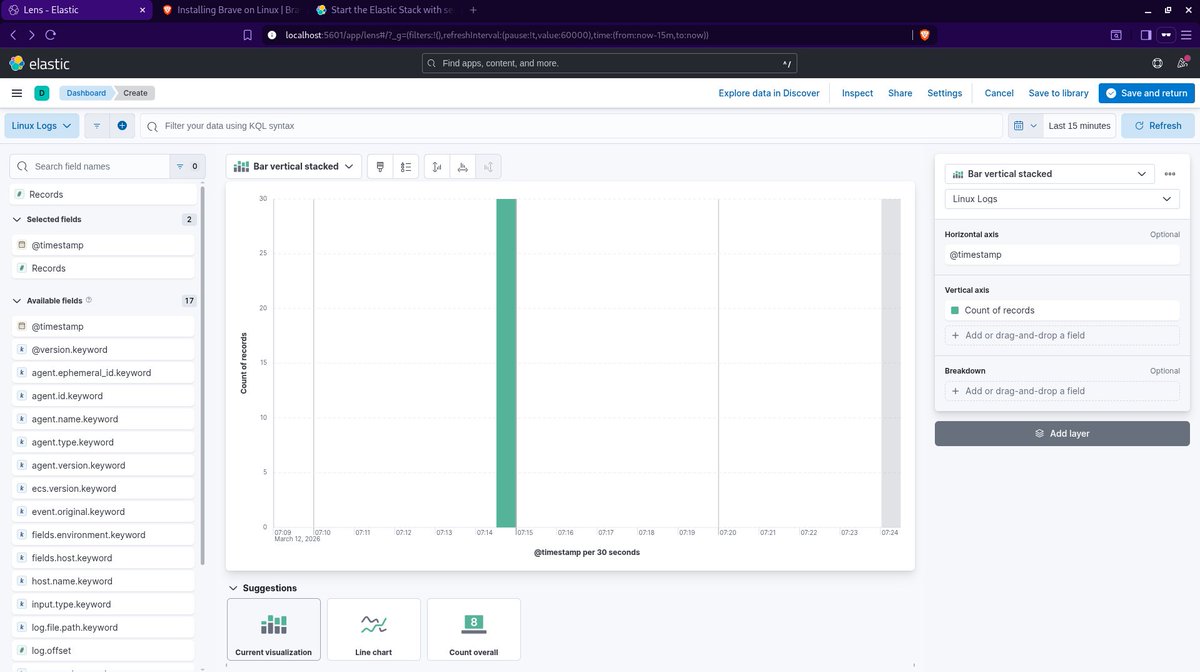Click Save to library
The image size is (1200, 672).
click(1058, 93)
